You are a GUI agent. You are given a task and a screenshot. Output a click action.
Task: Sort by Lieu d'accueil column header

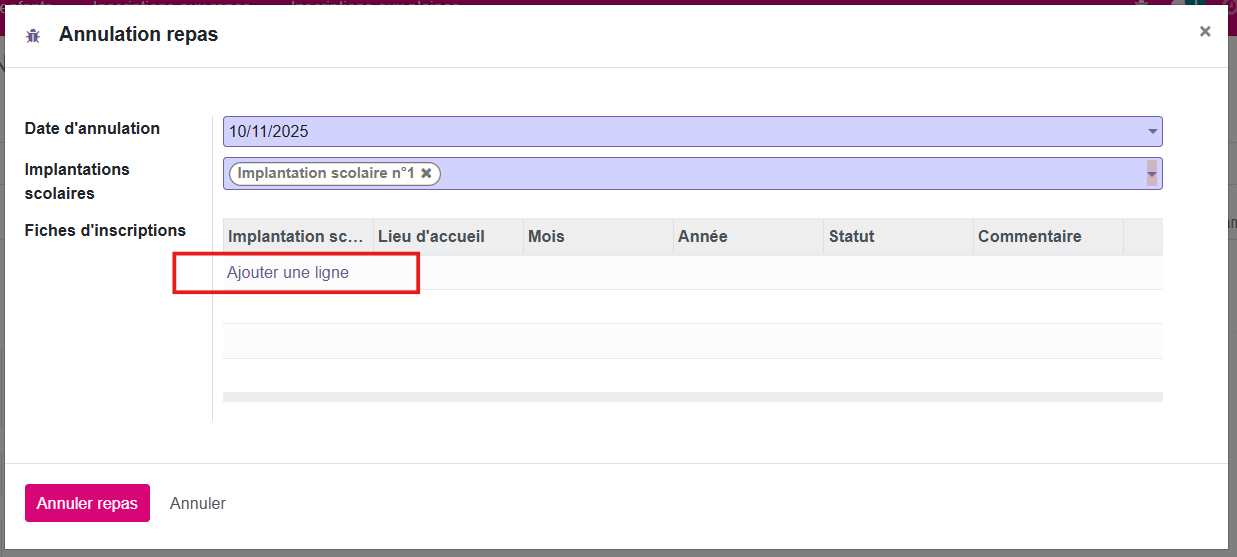[431, 237]
